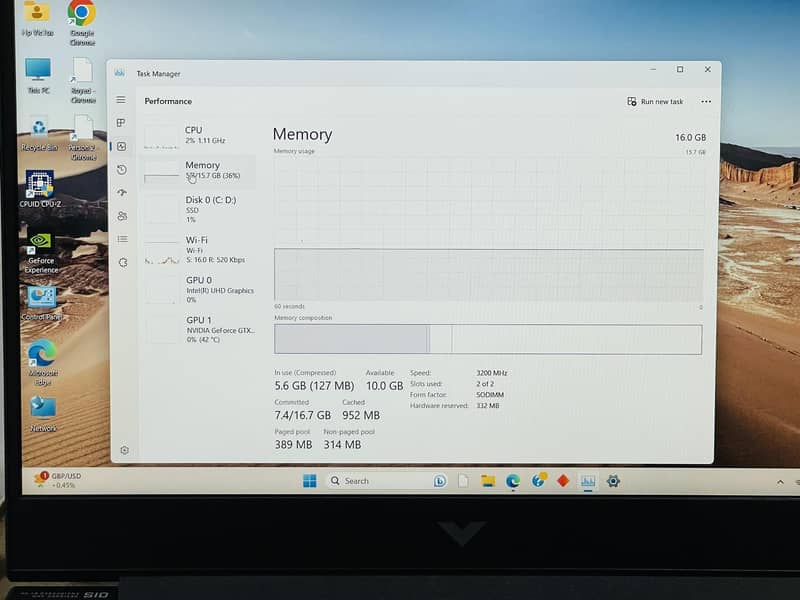Open the GBP/USD widget on taskbar

tap(58, 480)
